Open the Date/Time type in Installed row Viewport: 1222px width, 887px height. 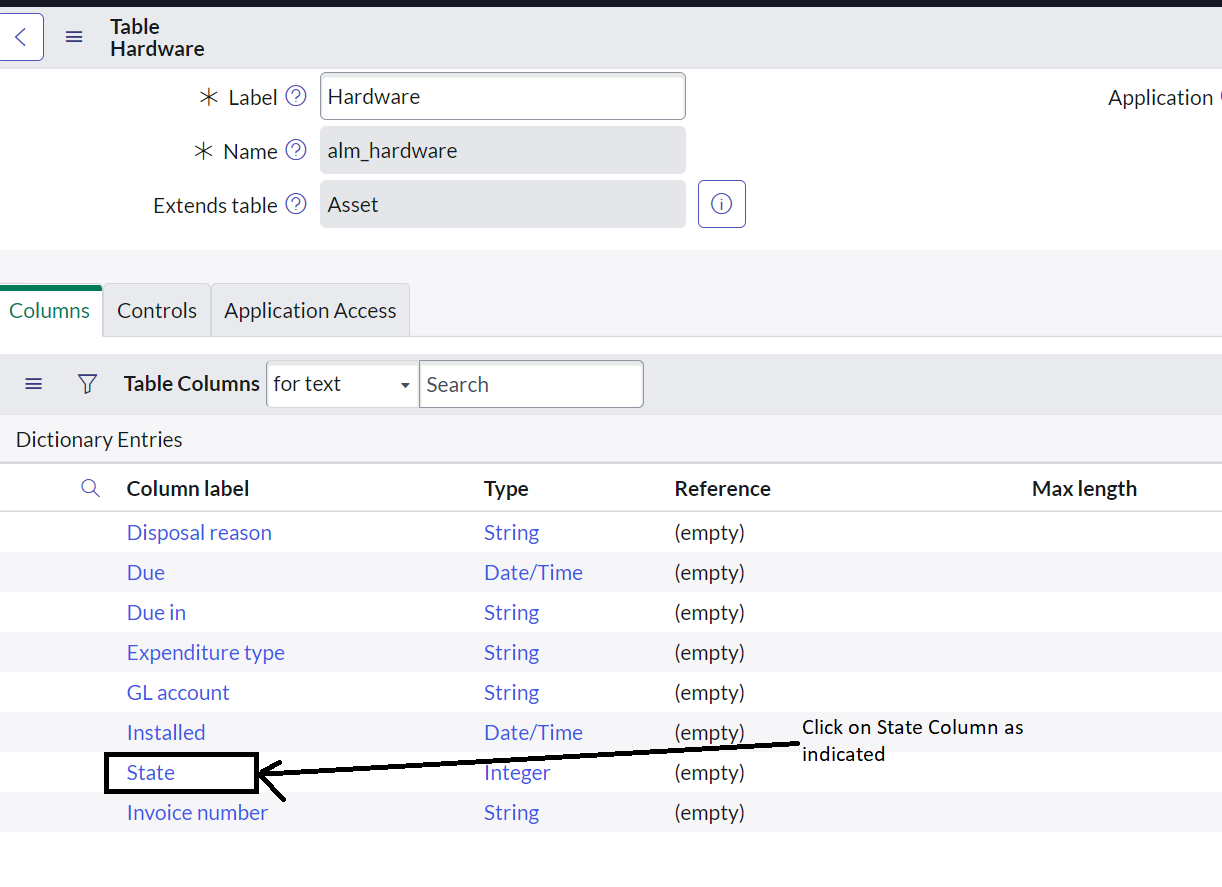pyautogui.click(x=533, y=733)
